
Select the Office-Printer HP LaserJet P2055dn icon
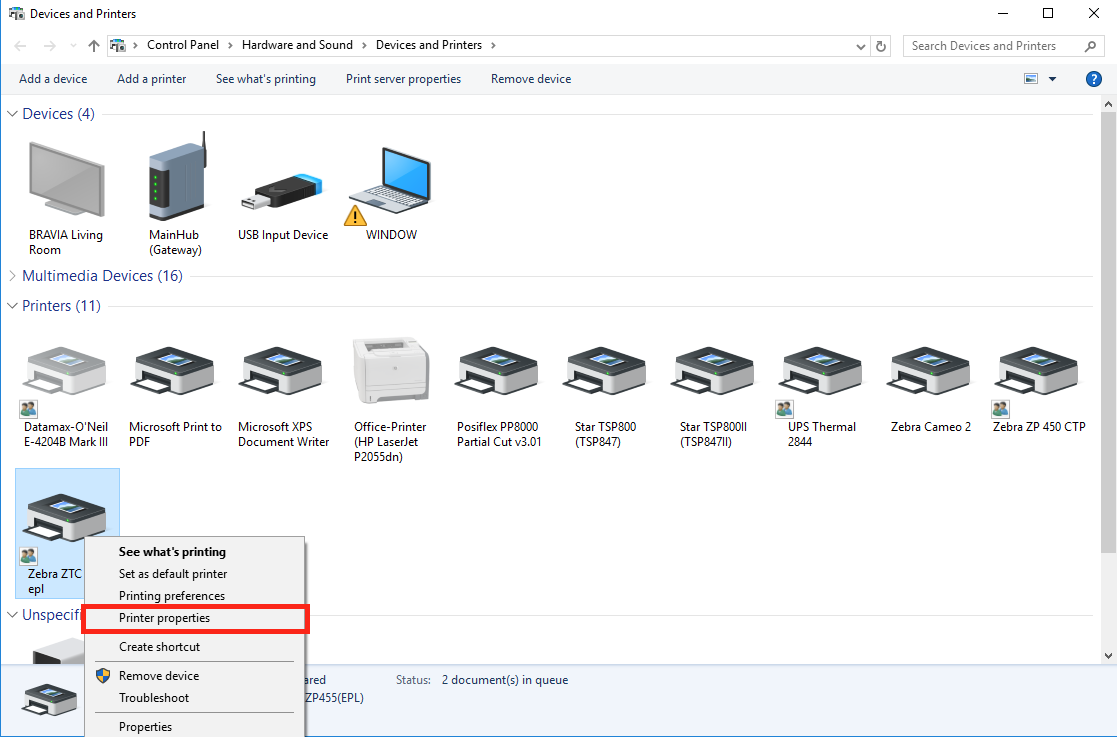click(390, 371)
